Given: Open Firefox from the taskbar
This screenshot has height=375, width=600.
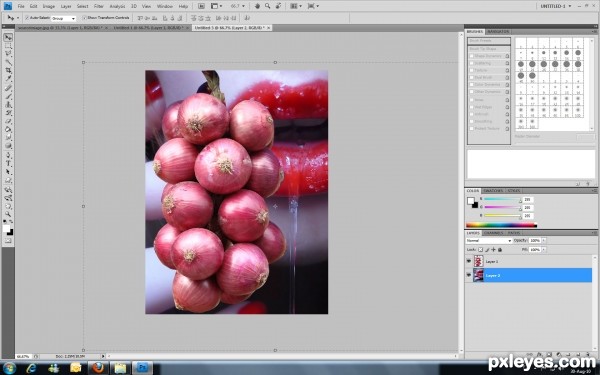Looking at the screenshot, I should [98, 368].
